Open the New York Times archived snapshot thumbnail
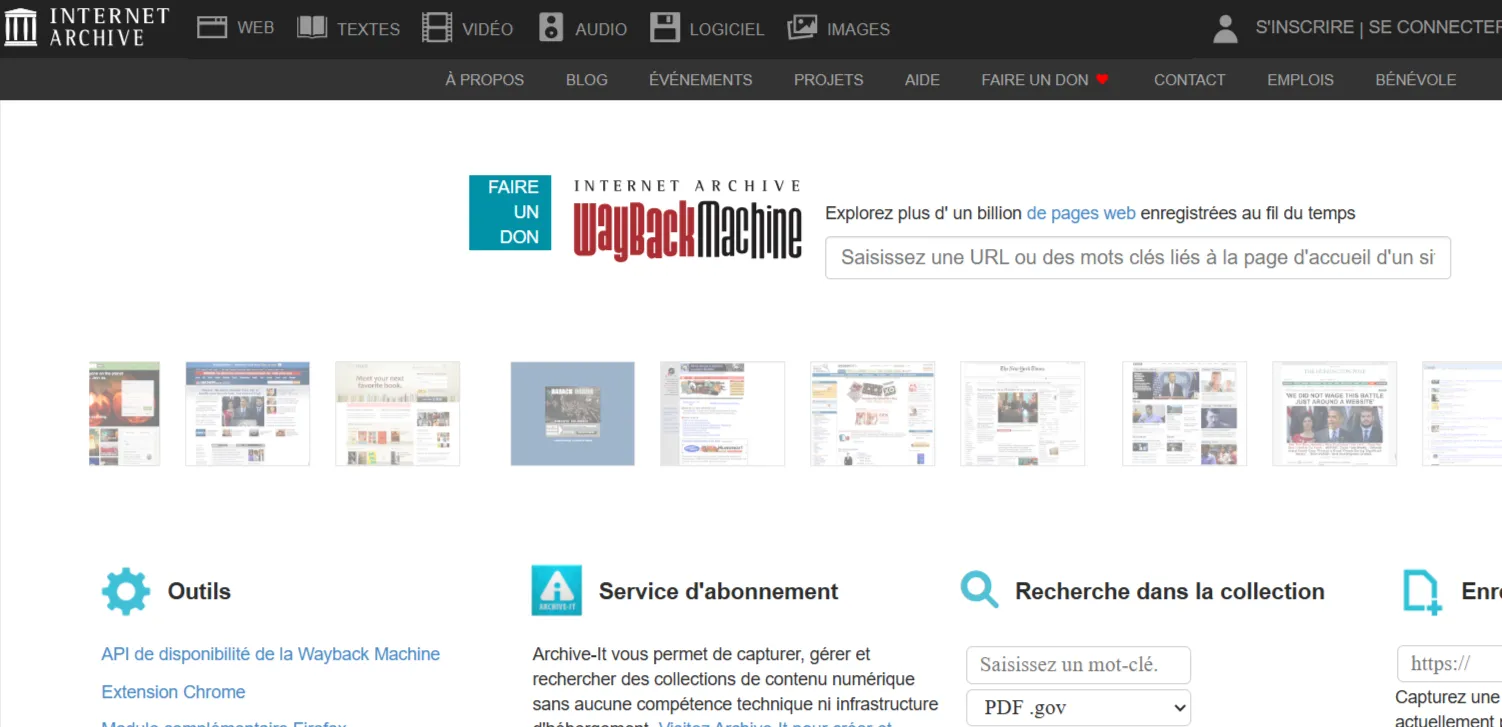The image size is (1502, 727). (x=1022, y=413)
